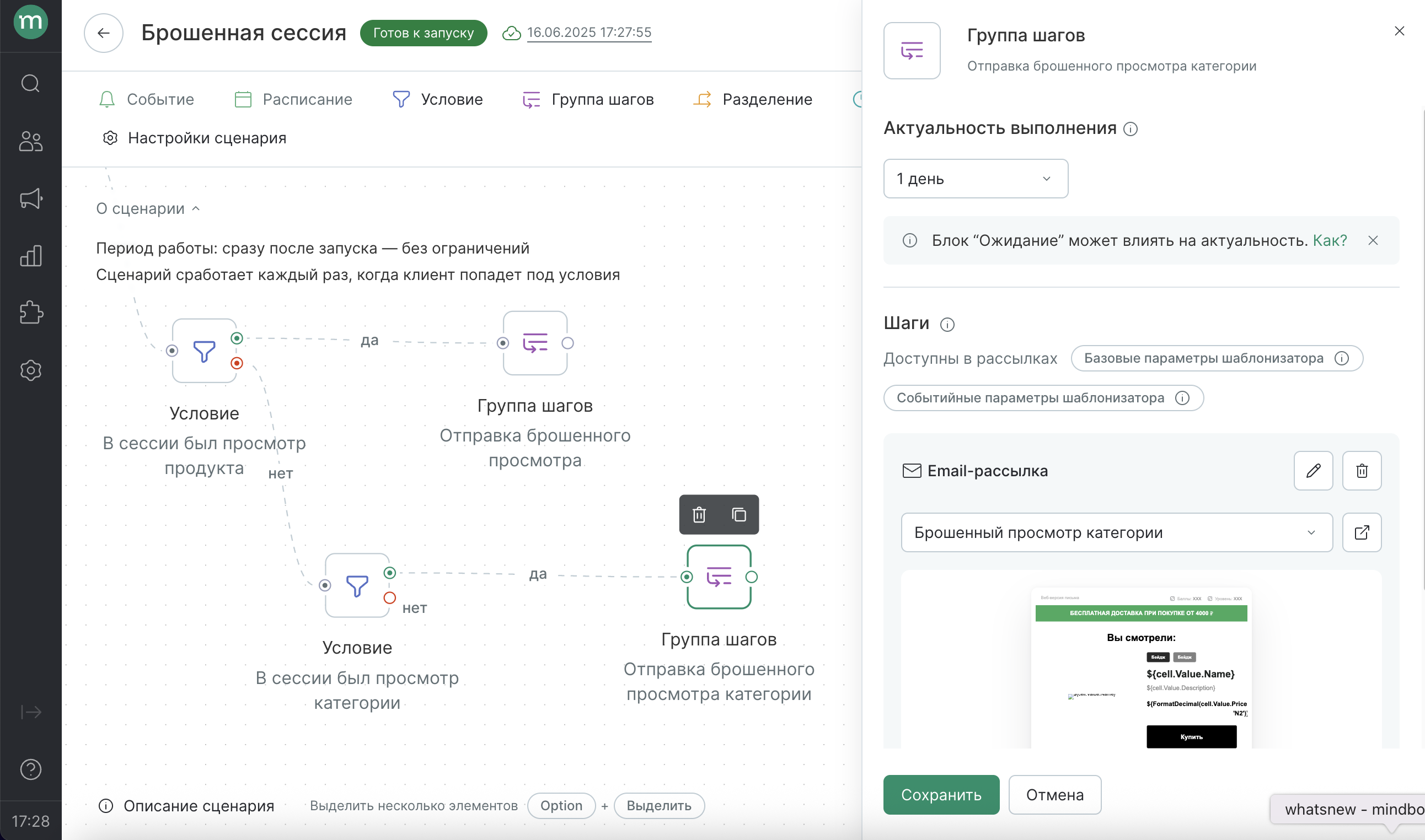Click the red 'нет' output of category condition
Image resolution: width=1425 pixels, height=840 pixels.
click(x=389, y=597)
